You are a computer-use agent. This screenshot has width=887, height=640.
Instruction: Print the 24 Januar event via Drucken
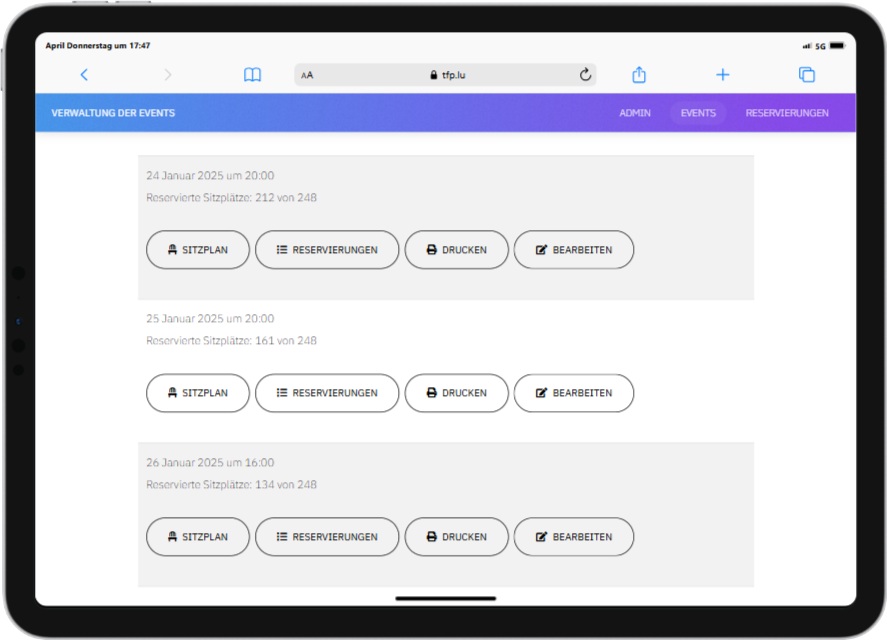pos(456,250)
